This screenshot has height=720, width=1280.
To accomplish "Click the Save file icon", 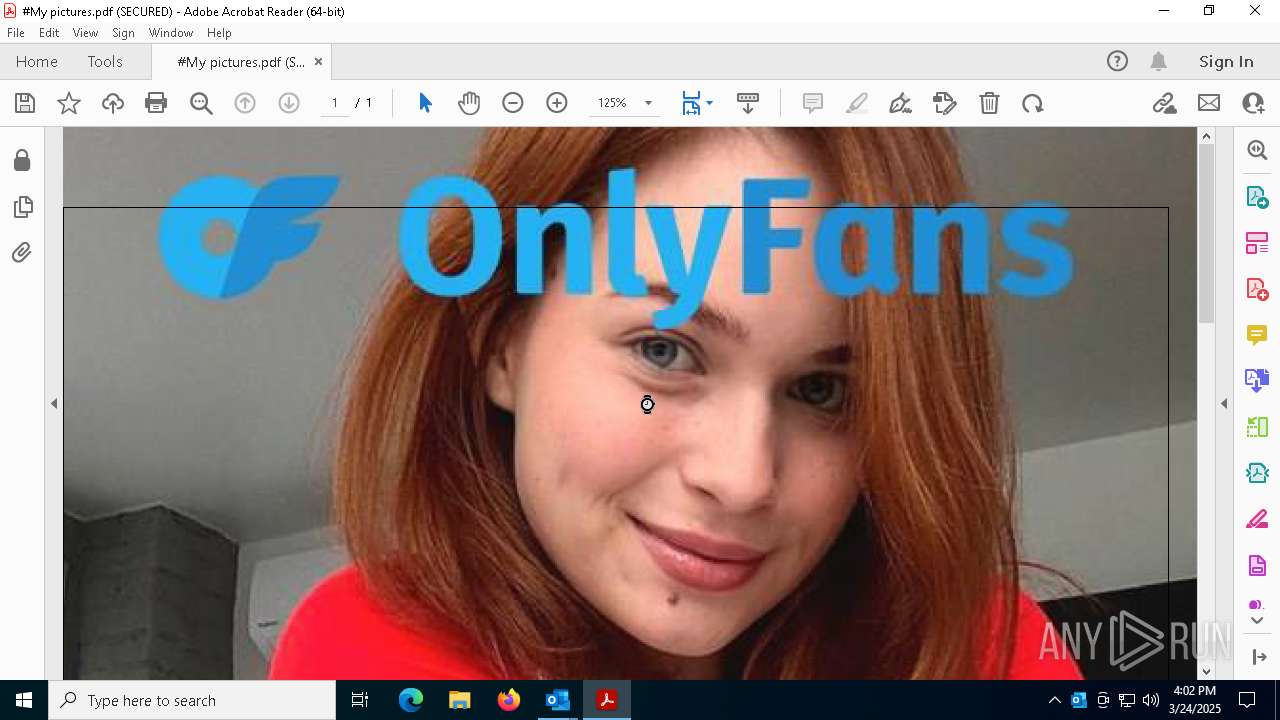I will (25, 103).
